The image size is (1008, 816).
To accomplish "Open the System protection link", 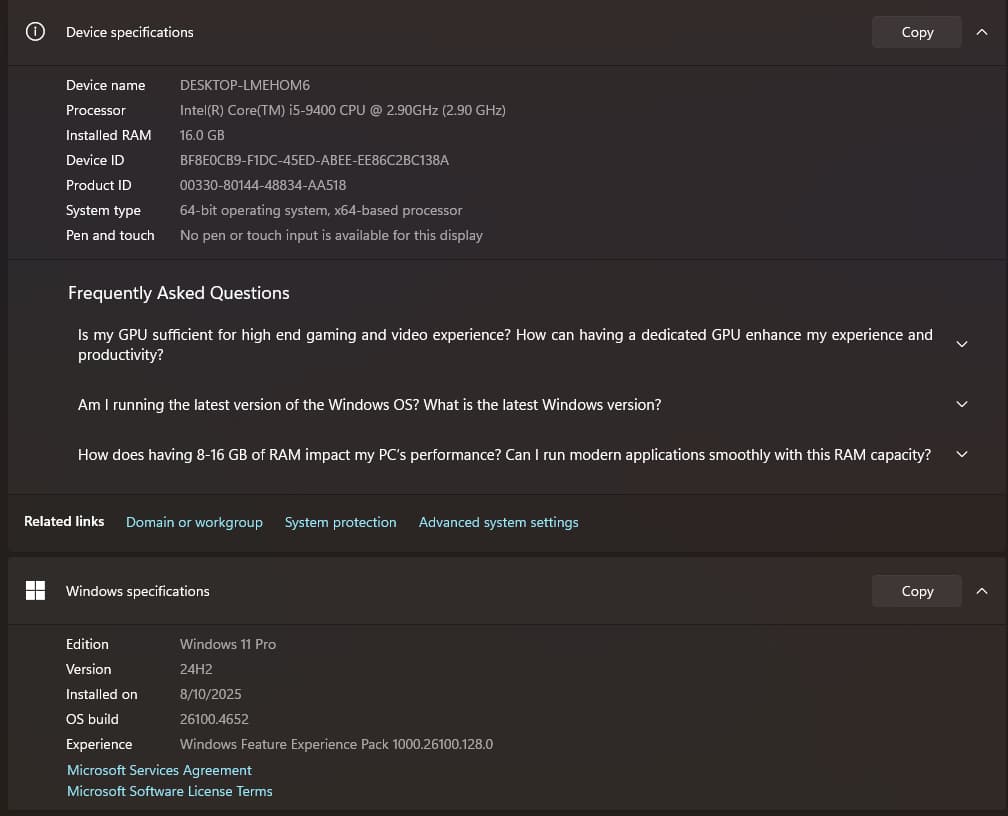I will point(341,522).
